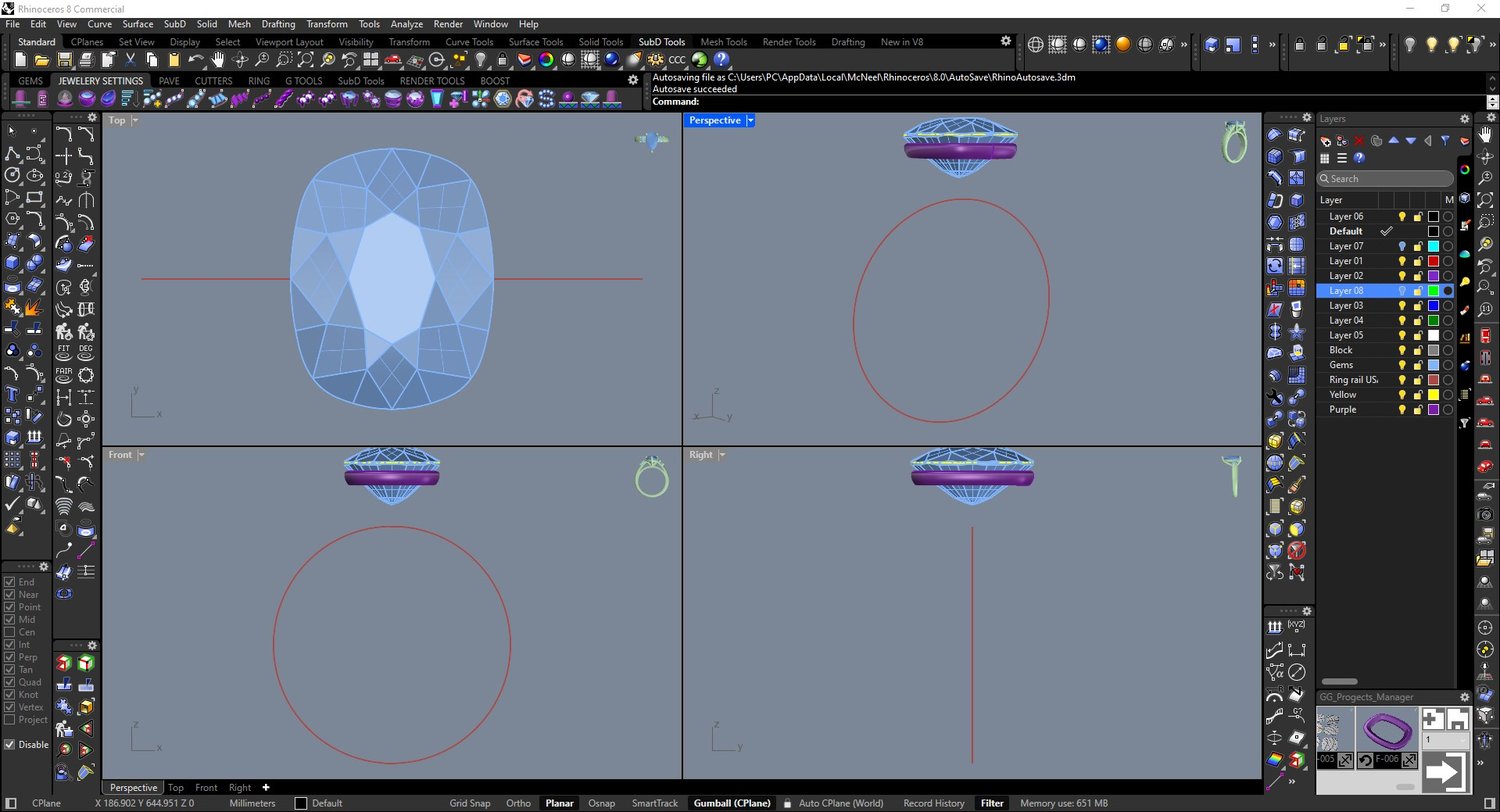
Task: Toggle the Mid osnap checkbox
Action: tap(10, 619)
